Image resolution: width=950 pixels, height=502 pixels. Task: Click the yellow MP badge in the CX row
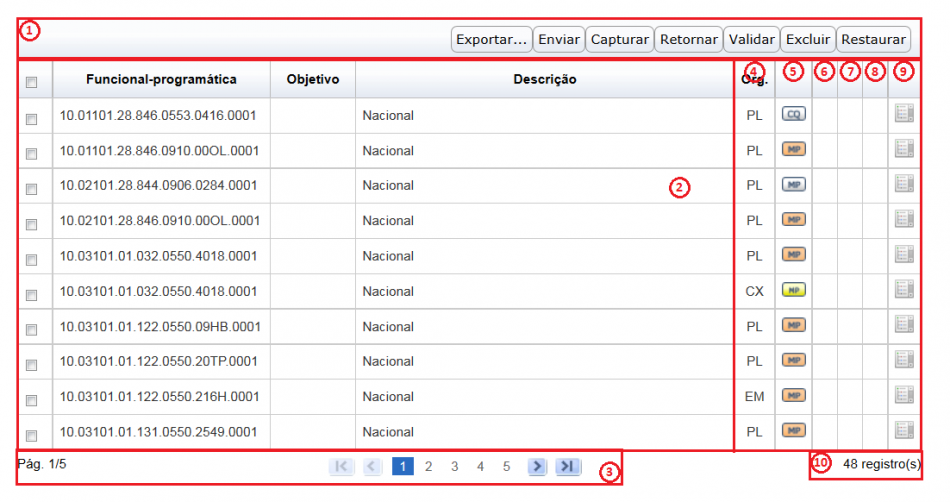(794, 290)
